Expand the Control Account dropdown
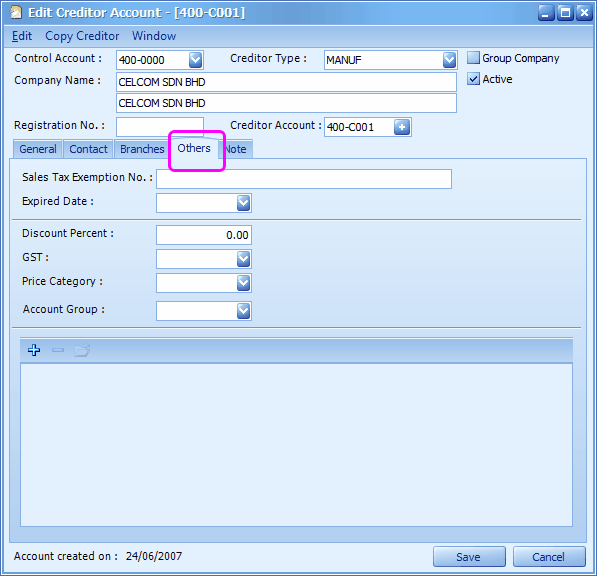This screenshot has height=576, width=597. [195, 60]
